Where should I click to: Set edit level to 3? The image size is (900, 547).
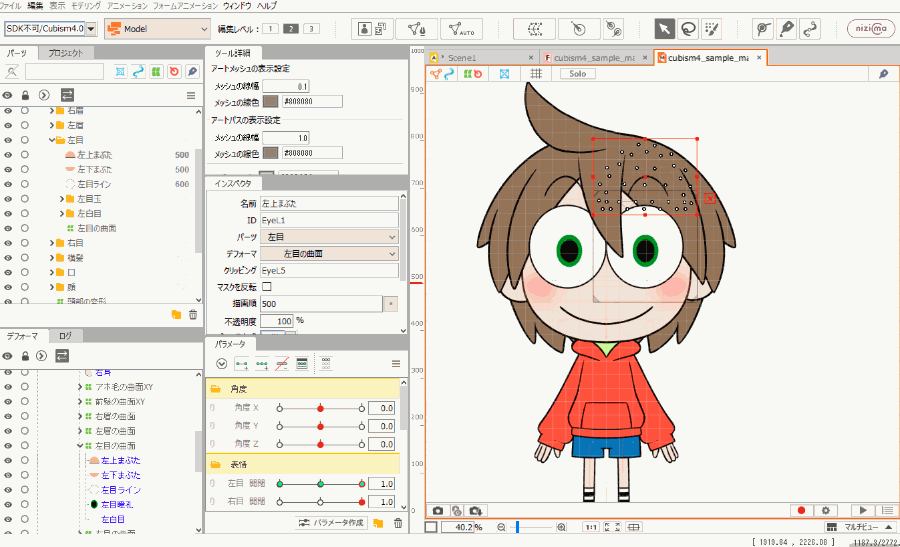point(311,29)
